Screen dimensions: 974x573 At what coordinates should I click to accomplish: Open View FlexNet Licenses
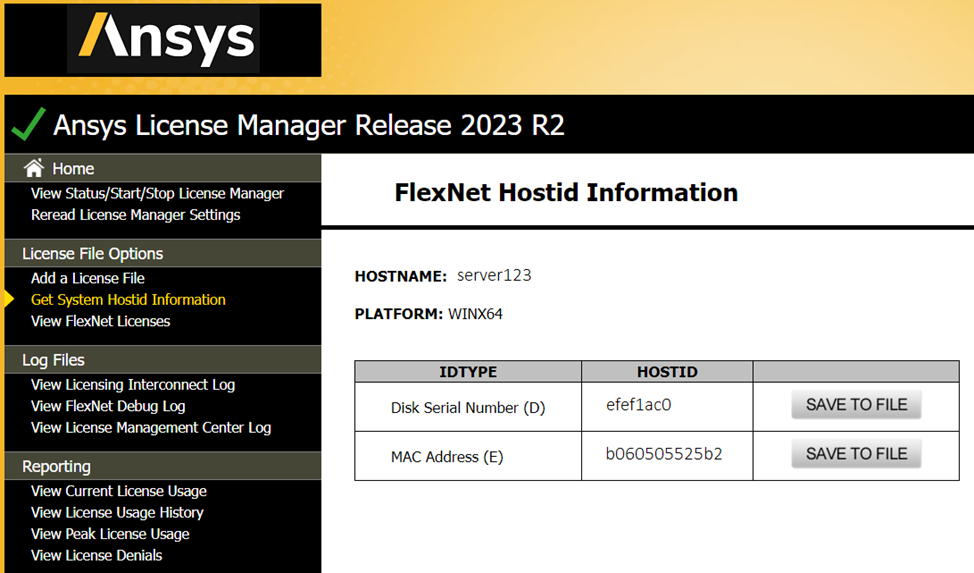coord(100,321)
